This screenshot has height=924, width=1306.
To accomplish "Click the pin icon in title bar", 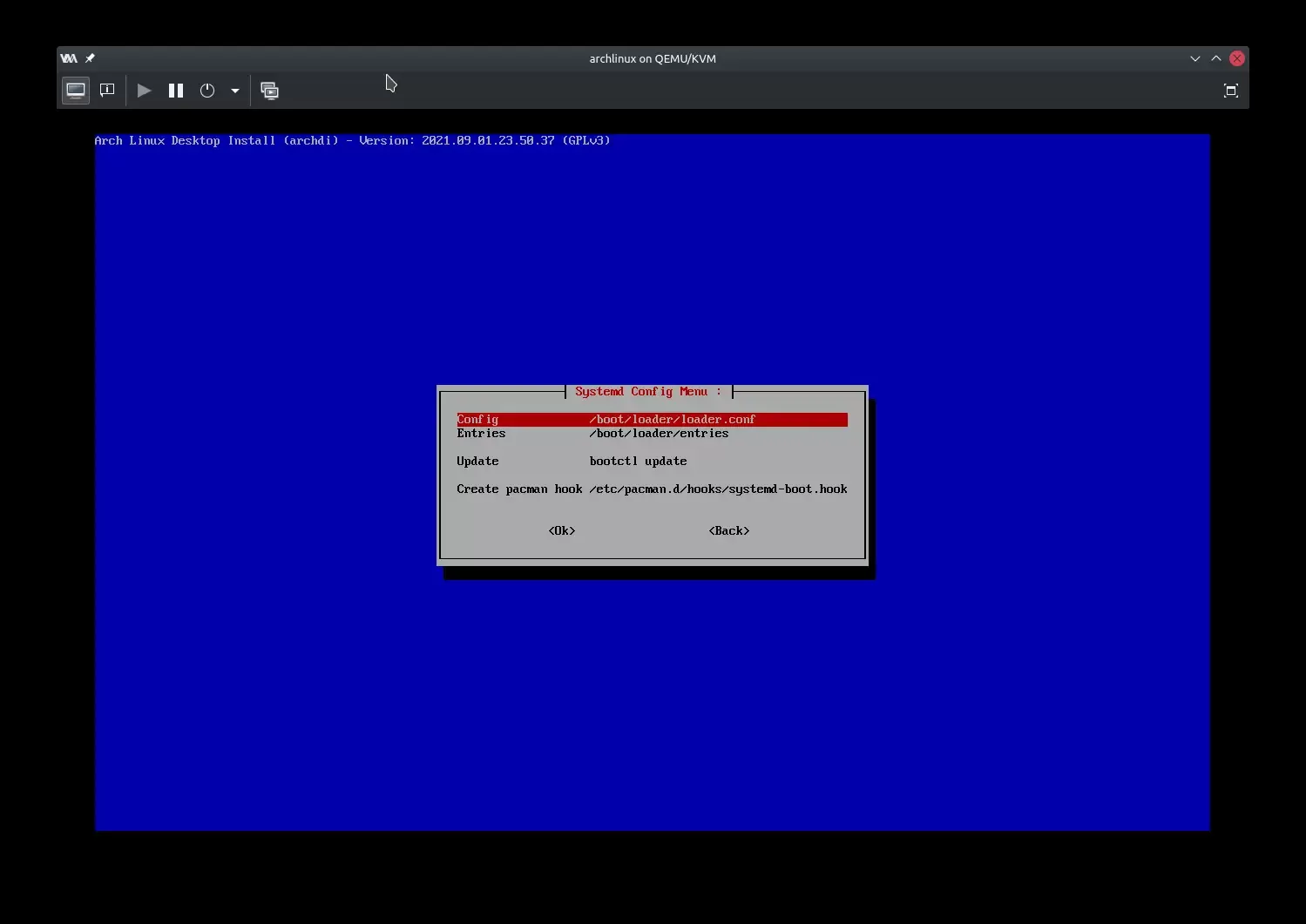I will coord(90,58).
